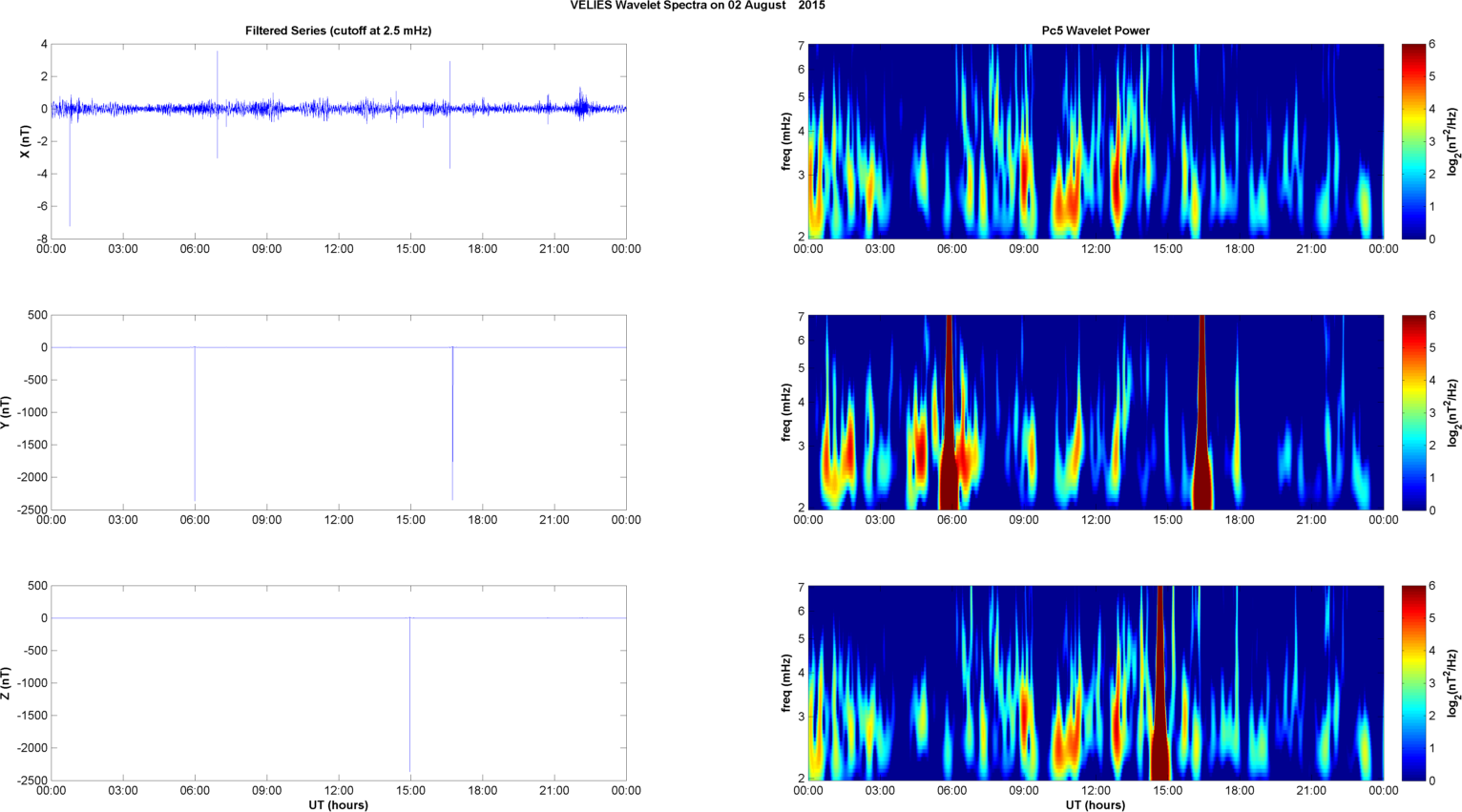This screenshot has height=812, width=1462.
Task: Click 'freq (mHz)' label of the Z wavelet plot
Action: tap(785, 683)
